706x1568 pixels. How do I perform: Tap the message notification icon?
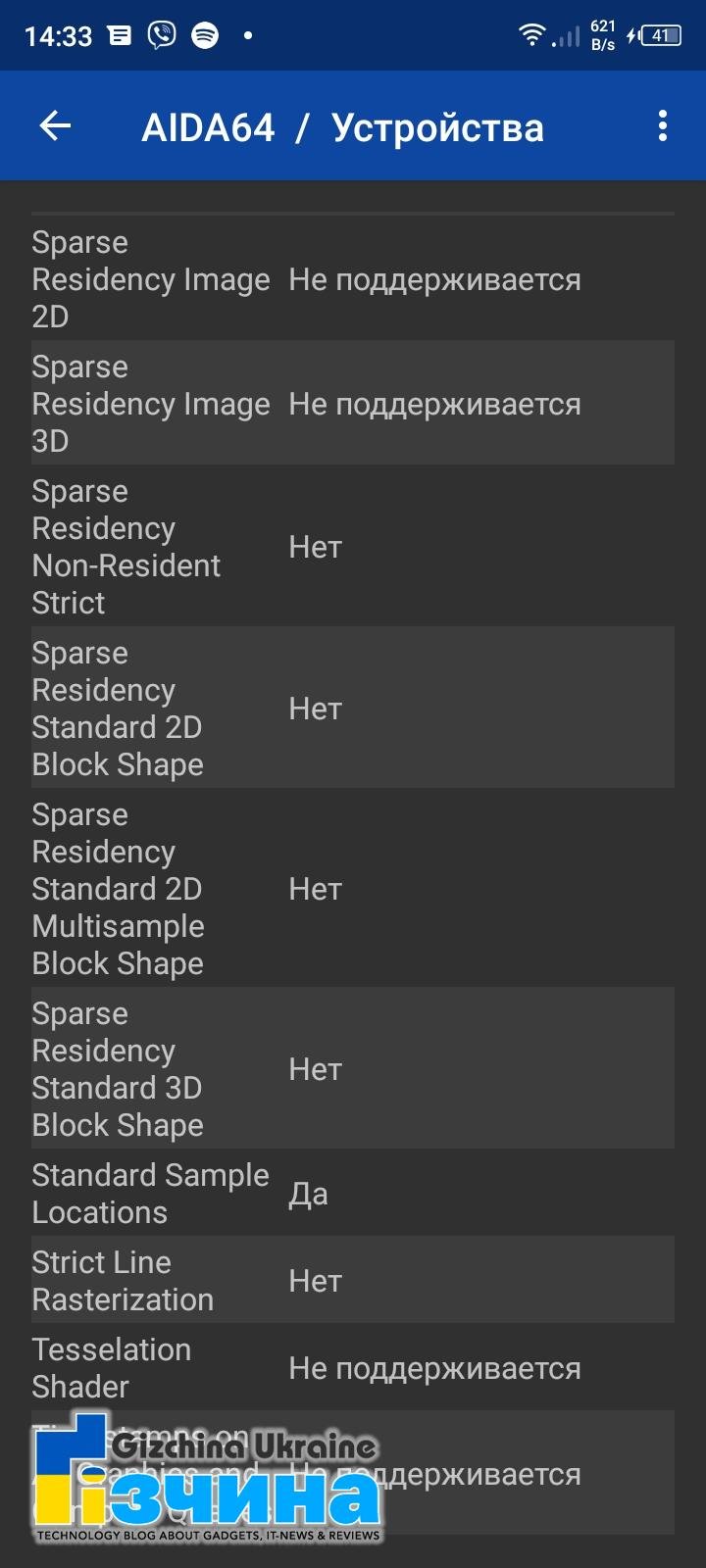[x=120, y=36]
